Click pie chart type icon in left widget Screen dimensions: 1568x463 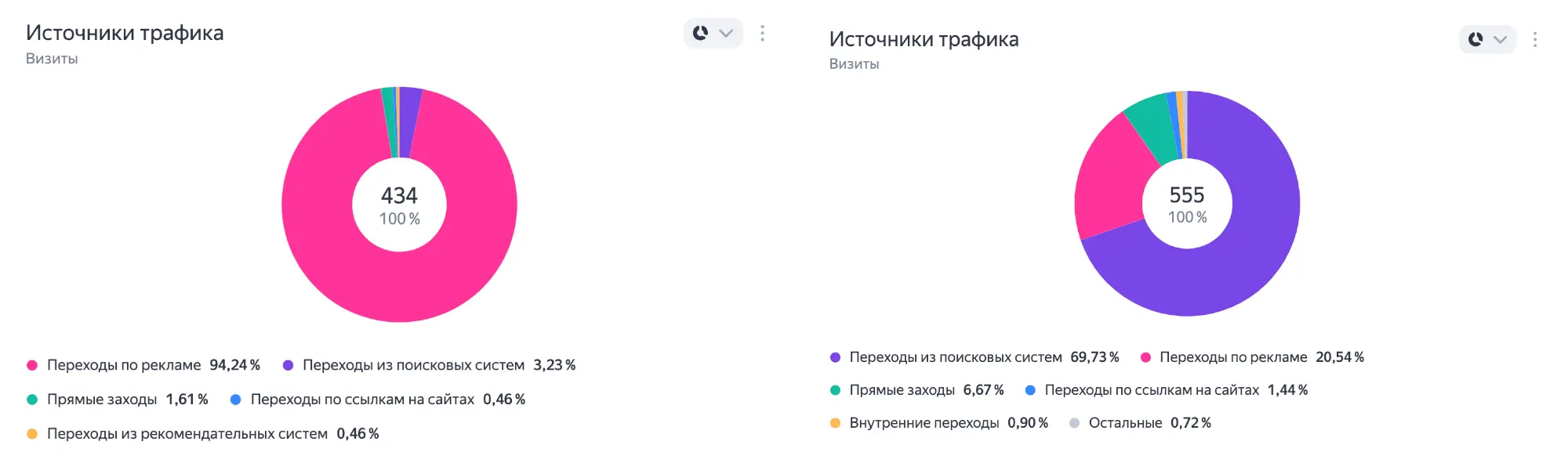point(701,33)
